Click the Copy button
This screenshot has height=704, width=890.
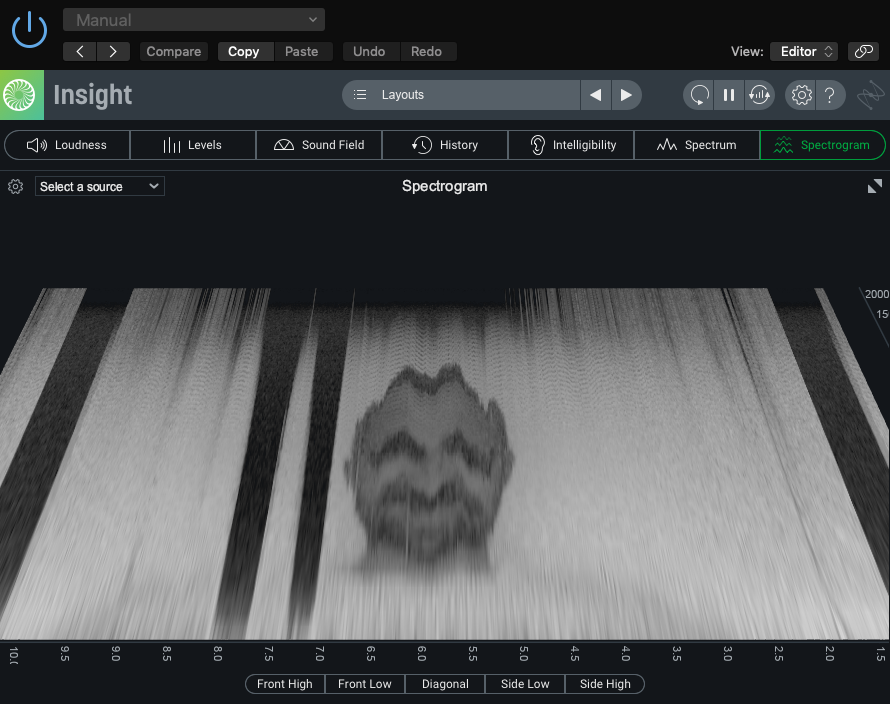(243, 51)
